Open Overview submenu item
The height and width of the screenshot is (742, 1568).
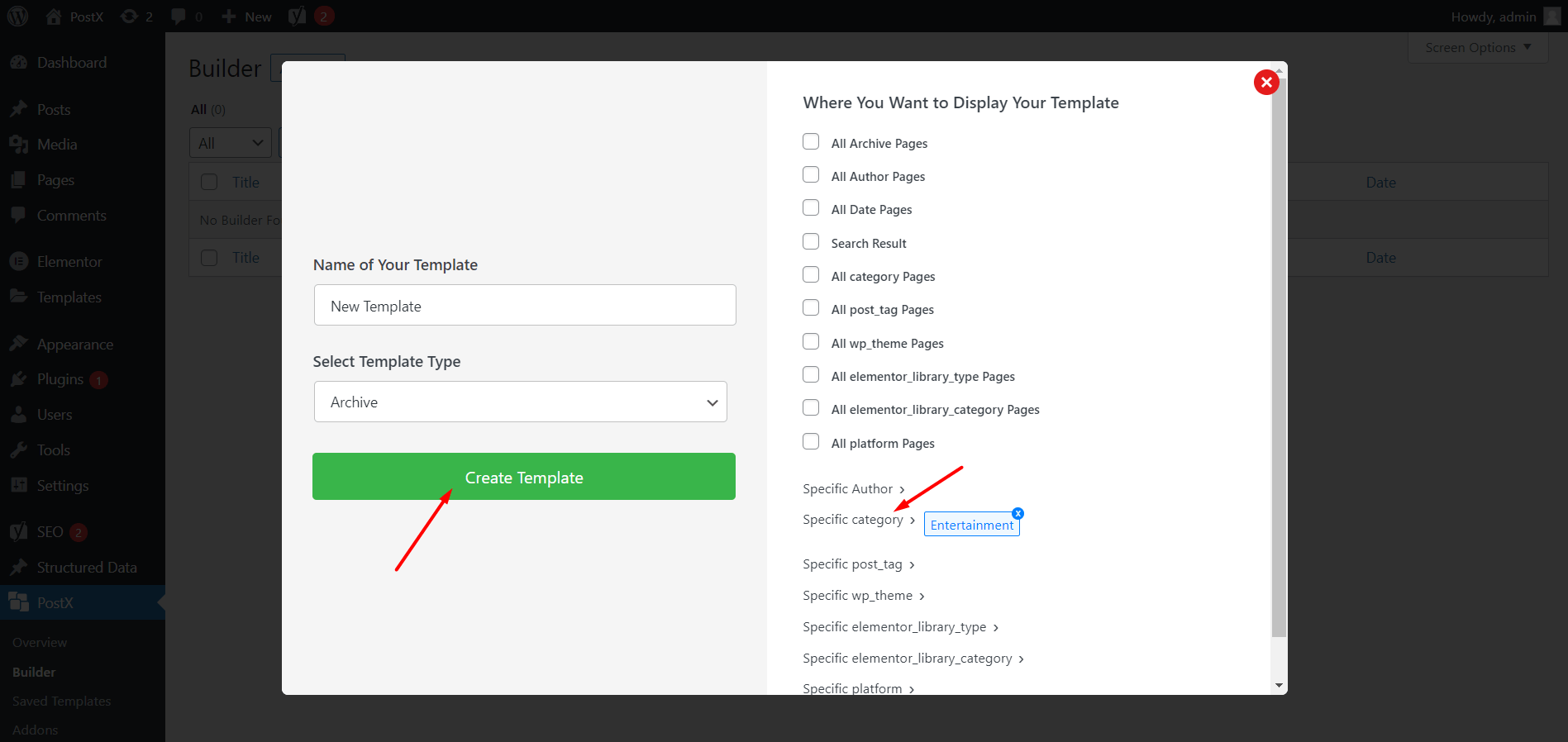[x=40, y=643]
